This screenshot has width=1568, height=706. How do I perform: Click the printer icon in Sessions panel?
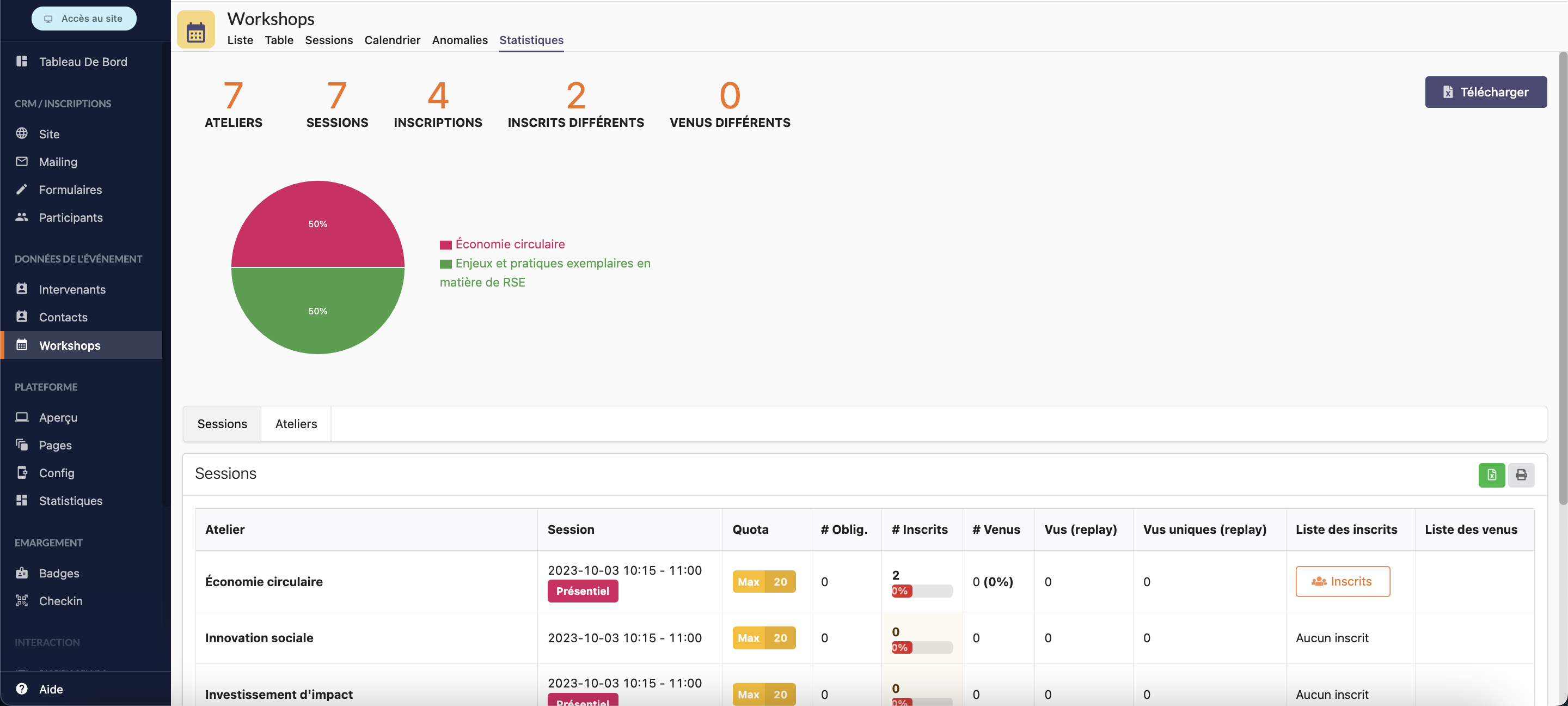click(x=1521, y=475)
